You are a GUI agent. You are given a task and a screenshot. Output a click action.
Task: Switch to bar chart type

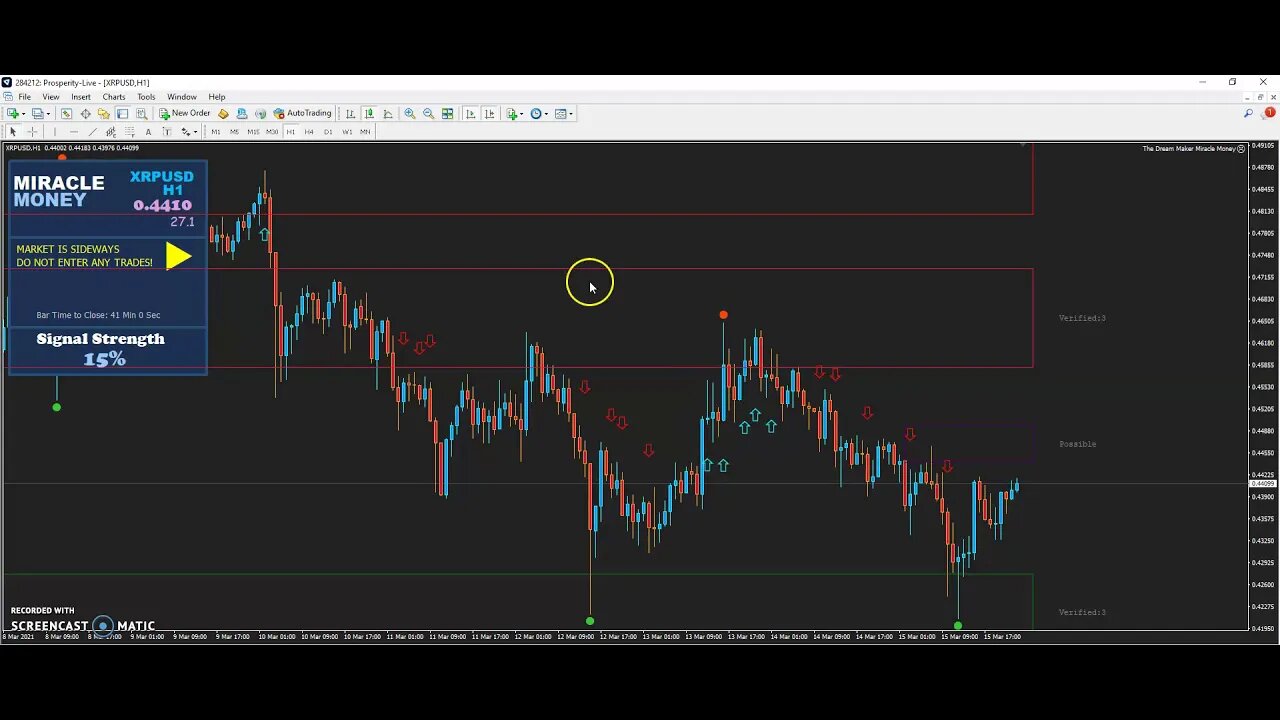[350, 113]
